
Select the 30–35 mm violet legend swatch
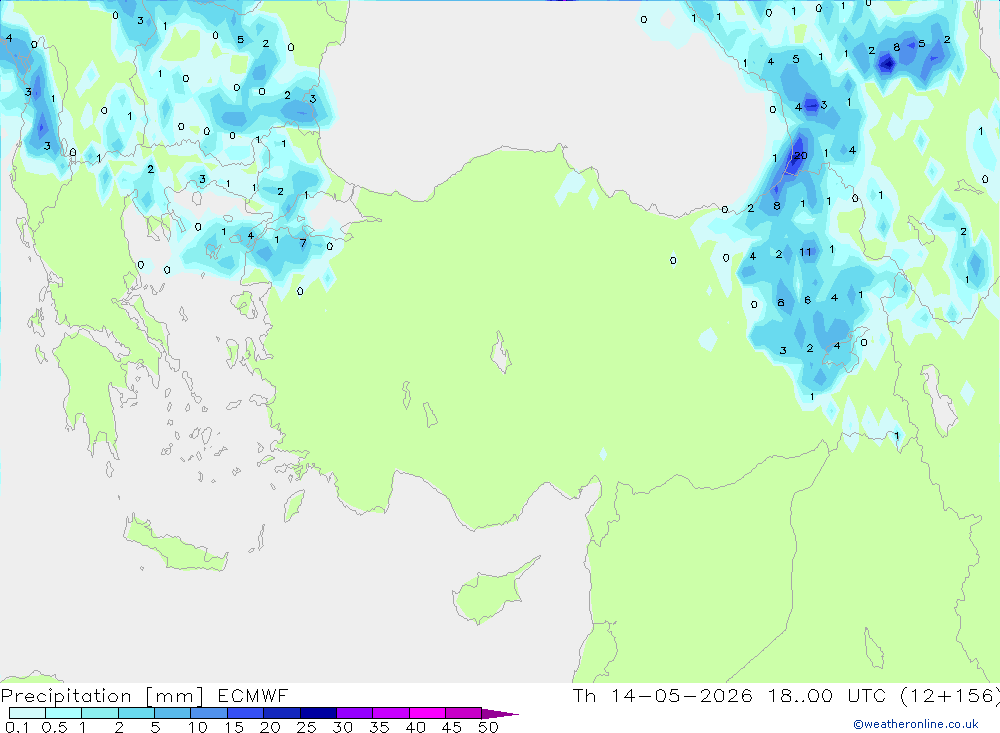pyautogui.click(x=354, y=713)
